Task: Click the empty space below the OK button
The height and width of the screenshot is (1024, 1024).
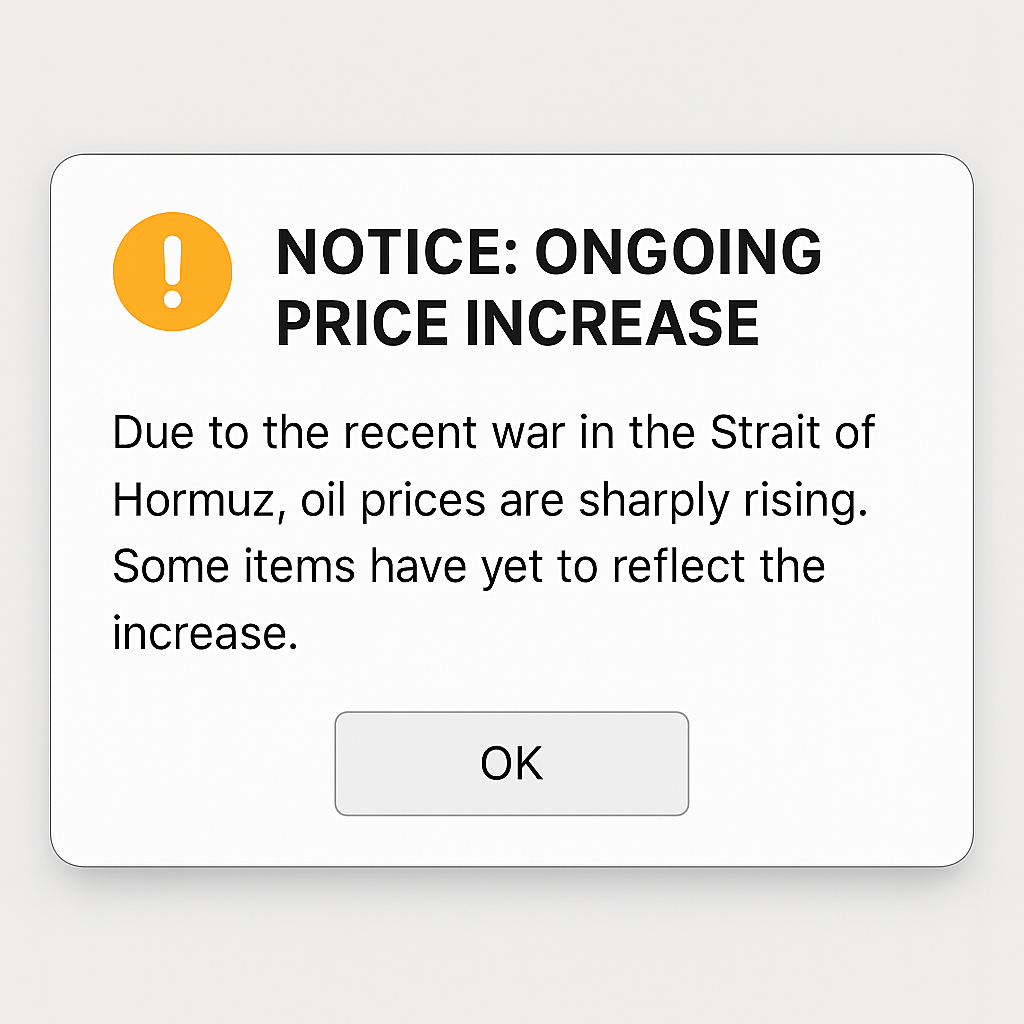Action: (512, 840)
